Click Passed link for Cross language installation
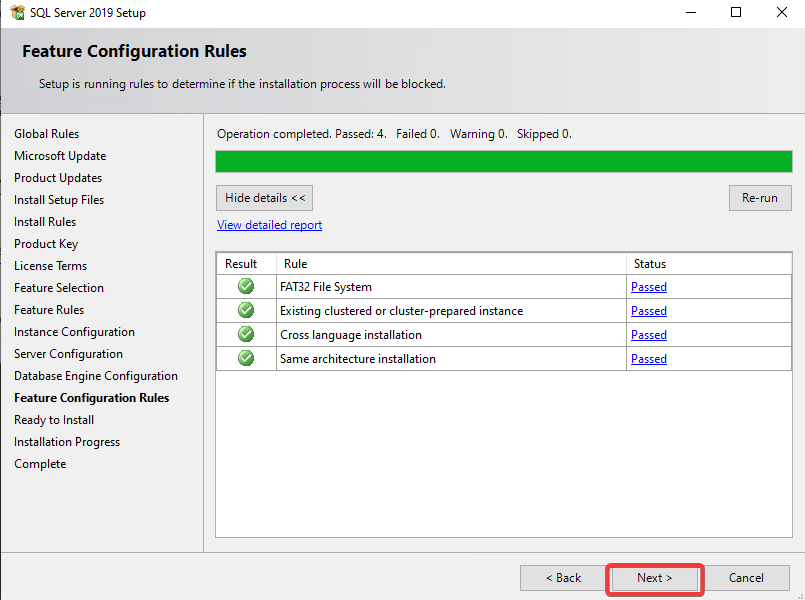Image resolution: width=805 pixels, height=600 pixels. [649, 335]
